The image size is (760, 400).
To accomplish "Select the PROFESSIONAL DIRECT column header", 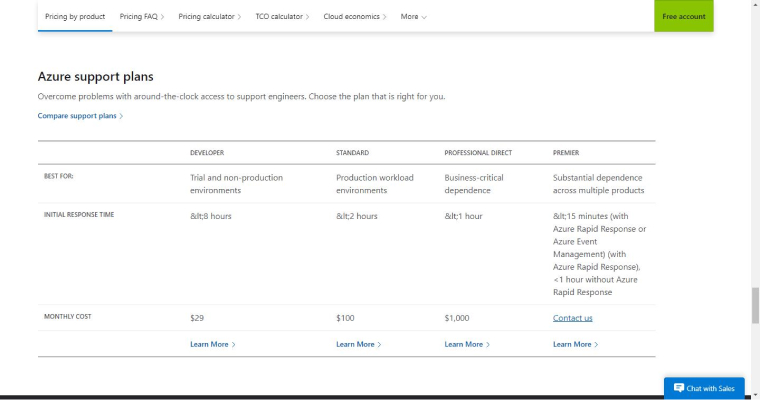I will [478, 153].
